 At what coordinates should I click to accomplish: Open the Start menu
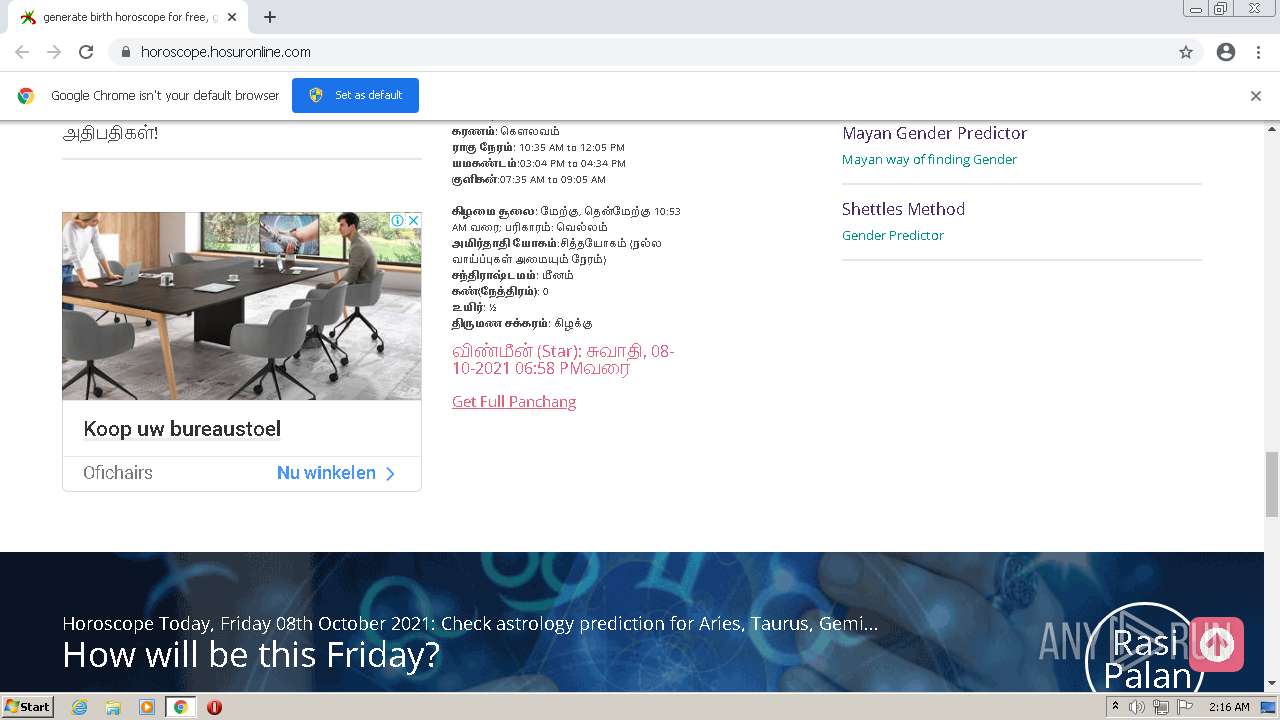click(x=28, y=707)
